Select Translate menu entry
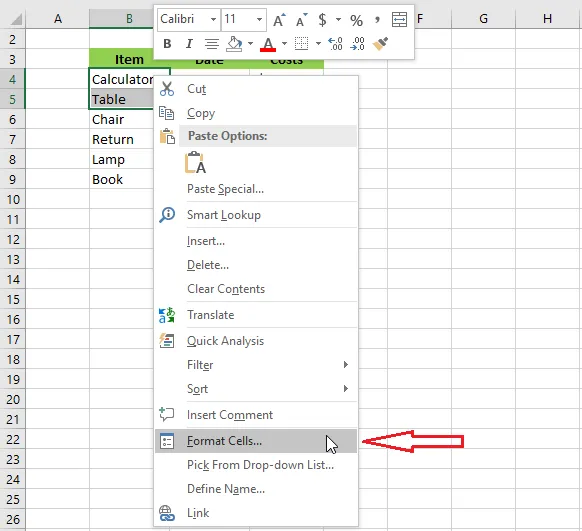The width and height of the screenshot is (582, 531). point(256,315)
